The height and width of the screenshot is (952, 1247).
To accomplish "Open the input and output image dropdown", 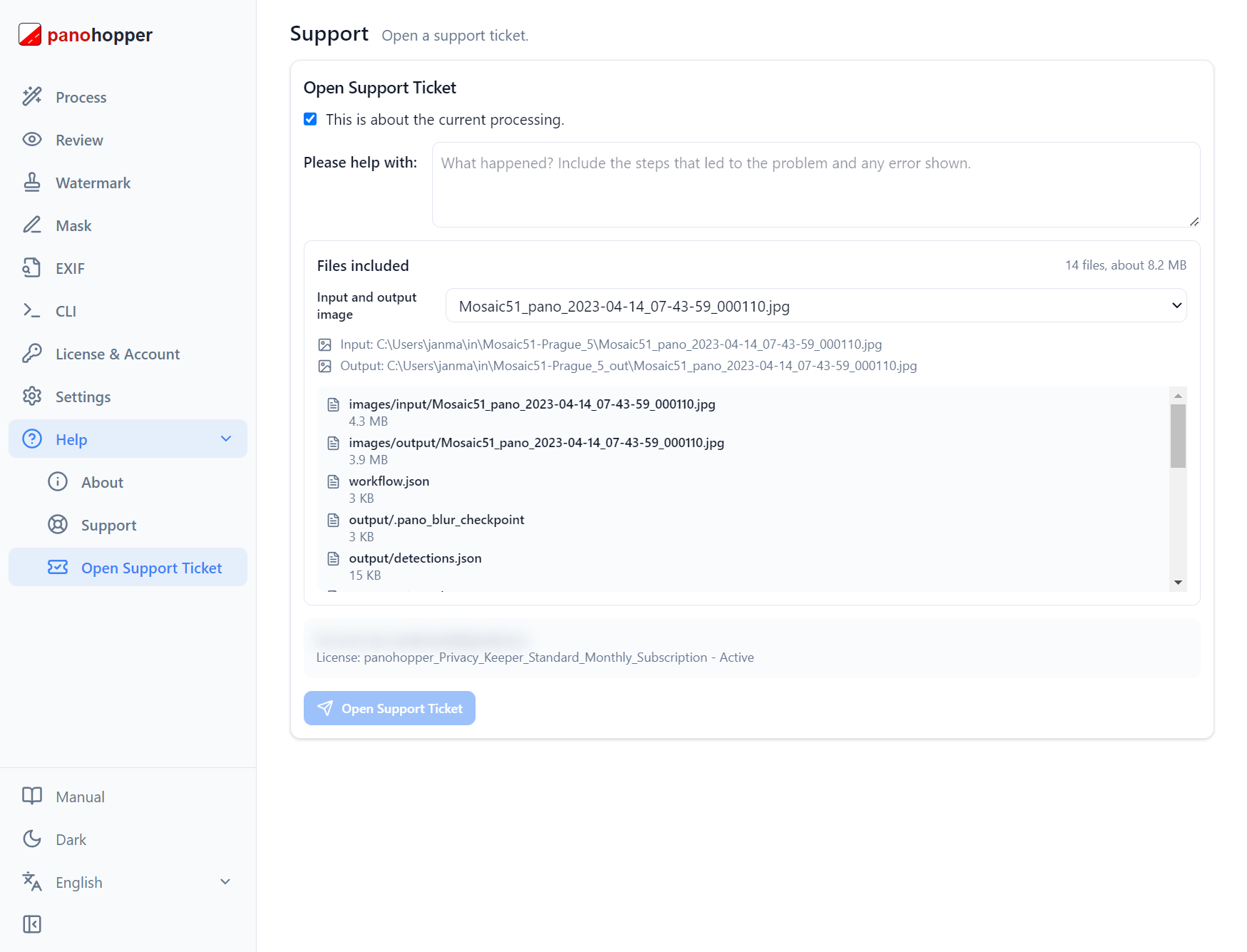I will (816, 306).
